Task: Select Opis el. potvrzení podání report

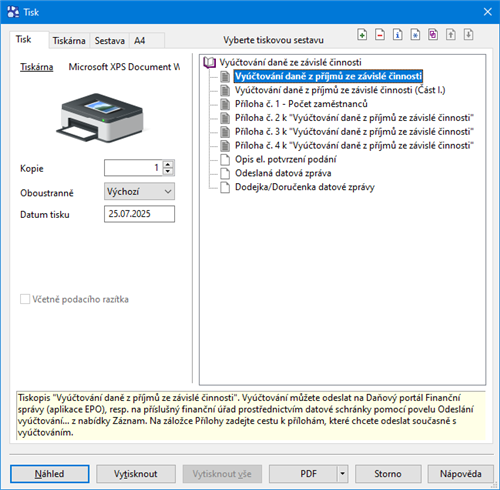Action: tap(286, 159)
